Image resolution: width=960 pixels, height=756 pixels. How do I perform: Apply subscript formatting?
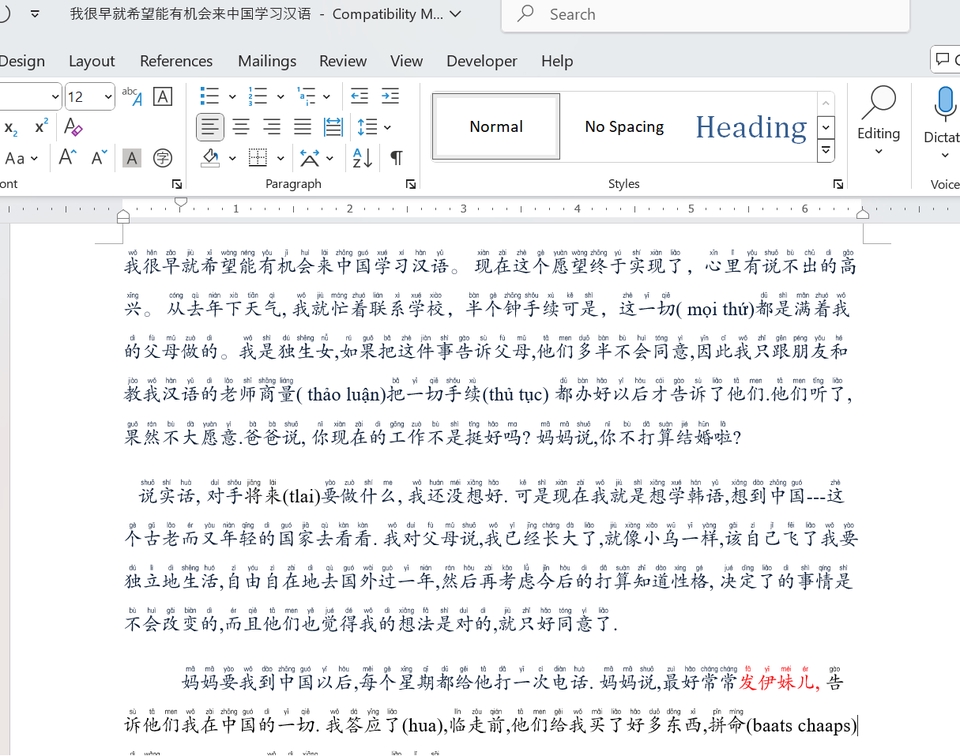pyautogui.click(x=11, y=127)
